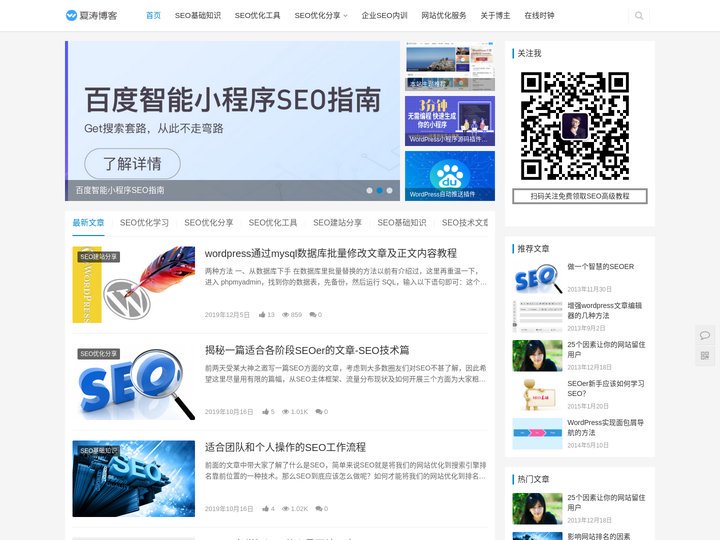Click the comment bubble floating icon
720x540 pixels.
click(x=705, y=335)
